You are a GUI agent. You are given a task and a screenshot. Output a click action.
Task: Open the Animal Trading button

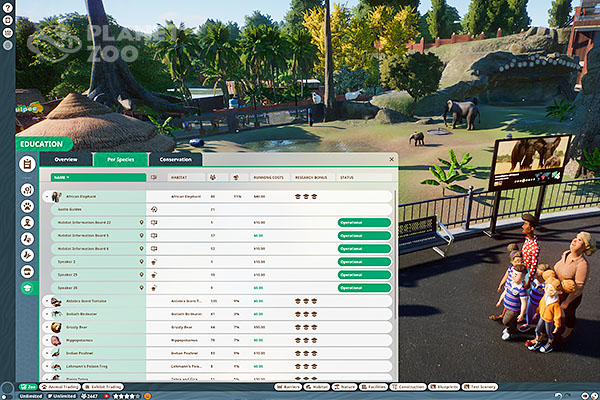tap(60, 387)
